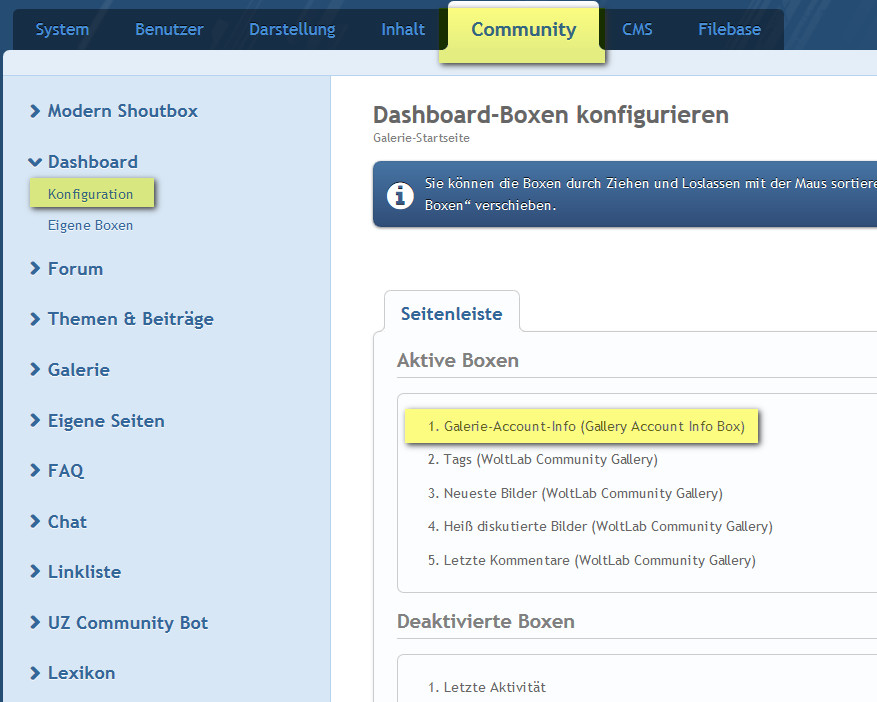Select the Letzte Kommentare box entry
This screenshot has width=877, height=702.
pyautogui.click(x=591, y=560)
